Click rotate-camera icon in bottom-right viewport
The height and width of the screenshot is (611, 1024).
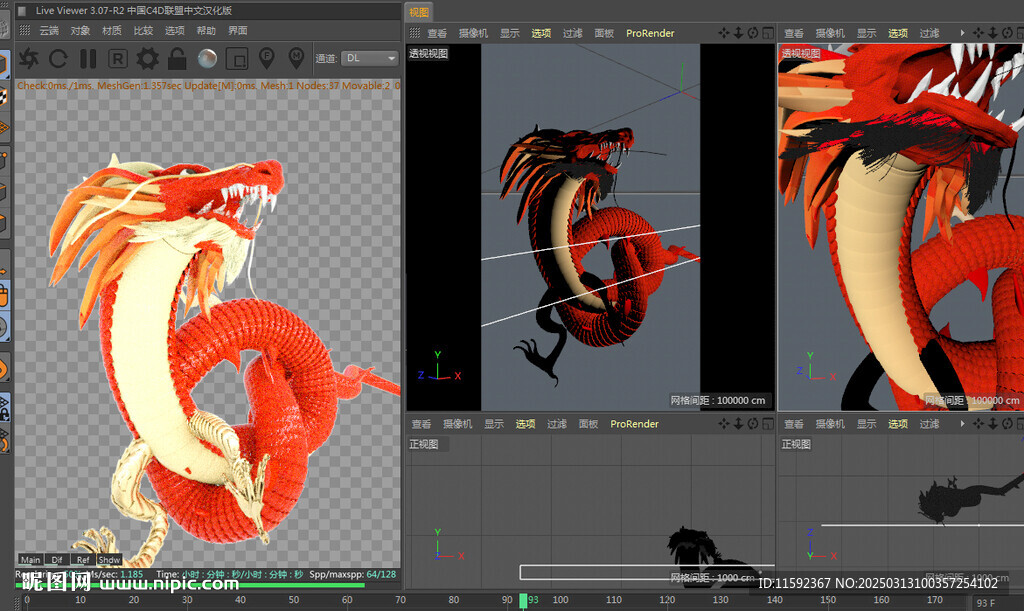pyautogui.click(x=1007, y=424)
